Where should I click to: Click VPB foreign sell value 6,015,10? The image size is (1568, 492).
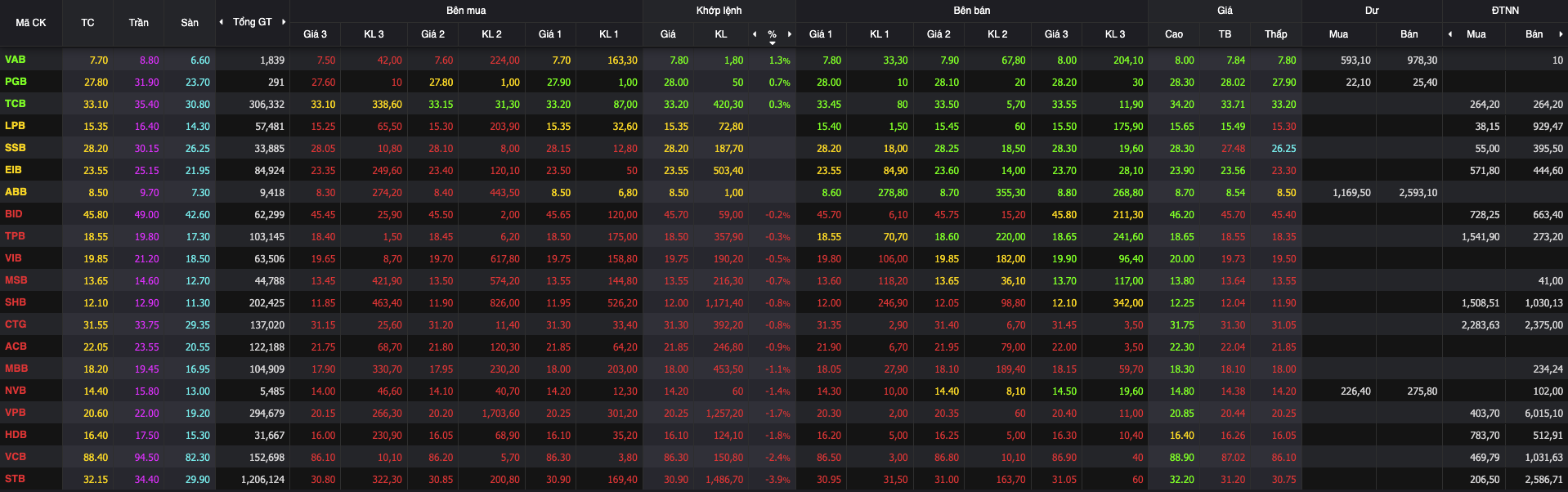tap(1543, 414)
